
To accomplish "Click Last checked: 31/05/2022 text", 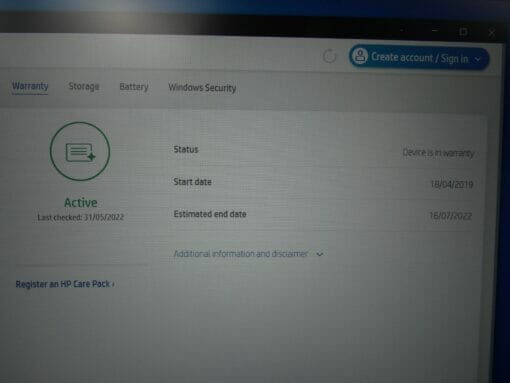I will pyautogui.click(x=80, y=217).
